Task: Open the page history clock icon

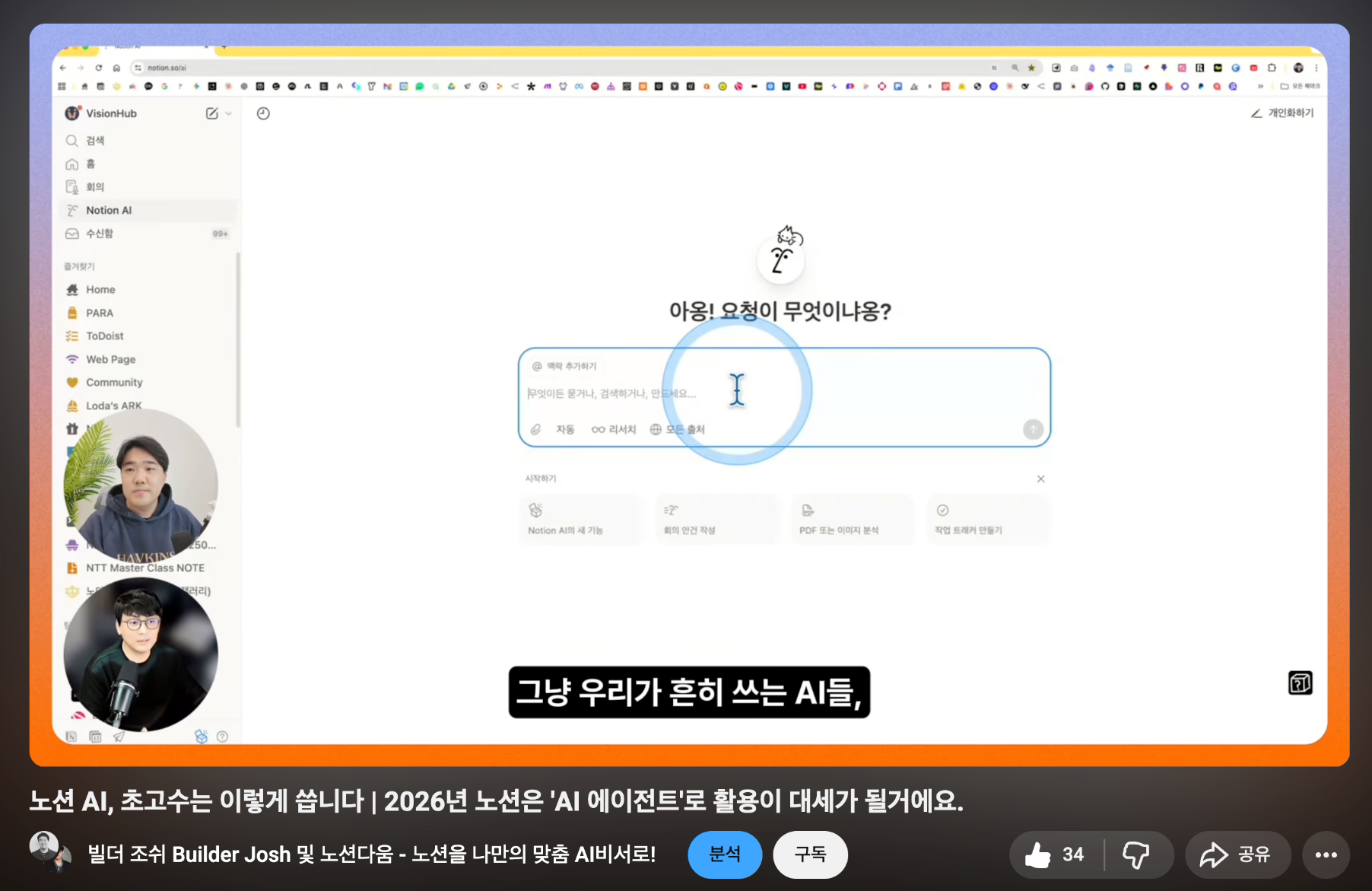Action: coord(262,113)
